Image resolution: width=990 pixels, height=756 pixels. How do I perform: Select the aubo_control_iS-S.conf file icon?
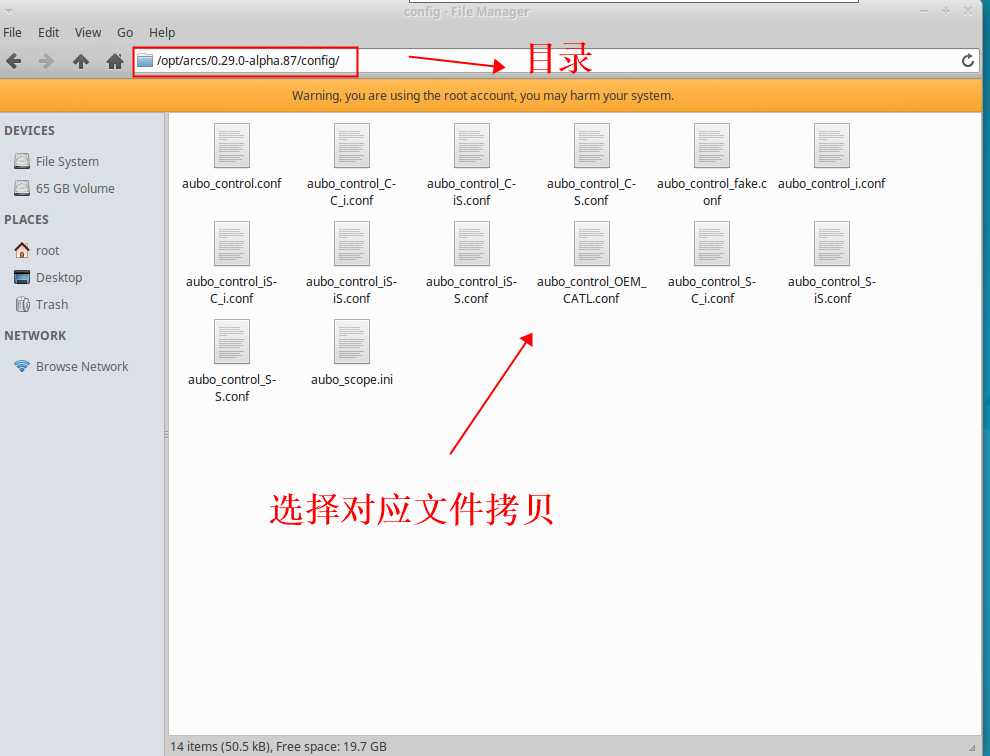pyautogui.click(x=472, y=243)
